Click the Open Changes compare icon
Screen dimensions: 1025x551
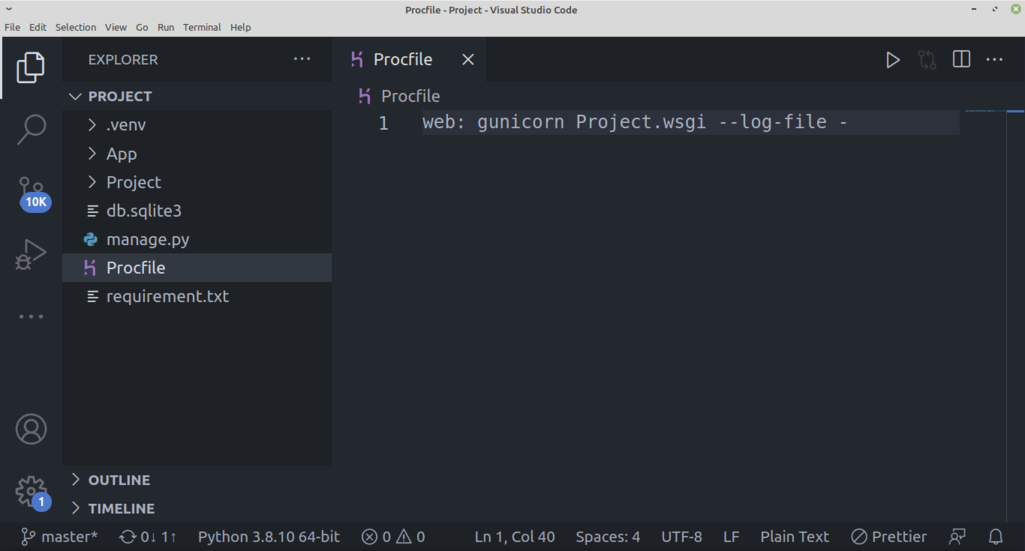coord(927,60)
